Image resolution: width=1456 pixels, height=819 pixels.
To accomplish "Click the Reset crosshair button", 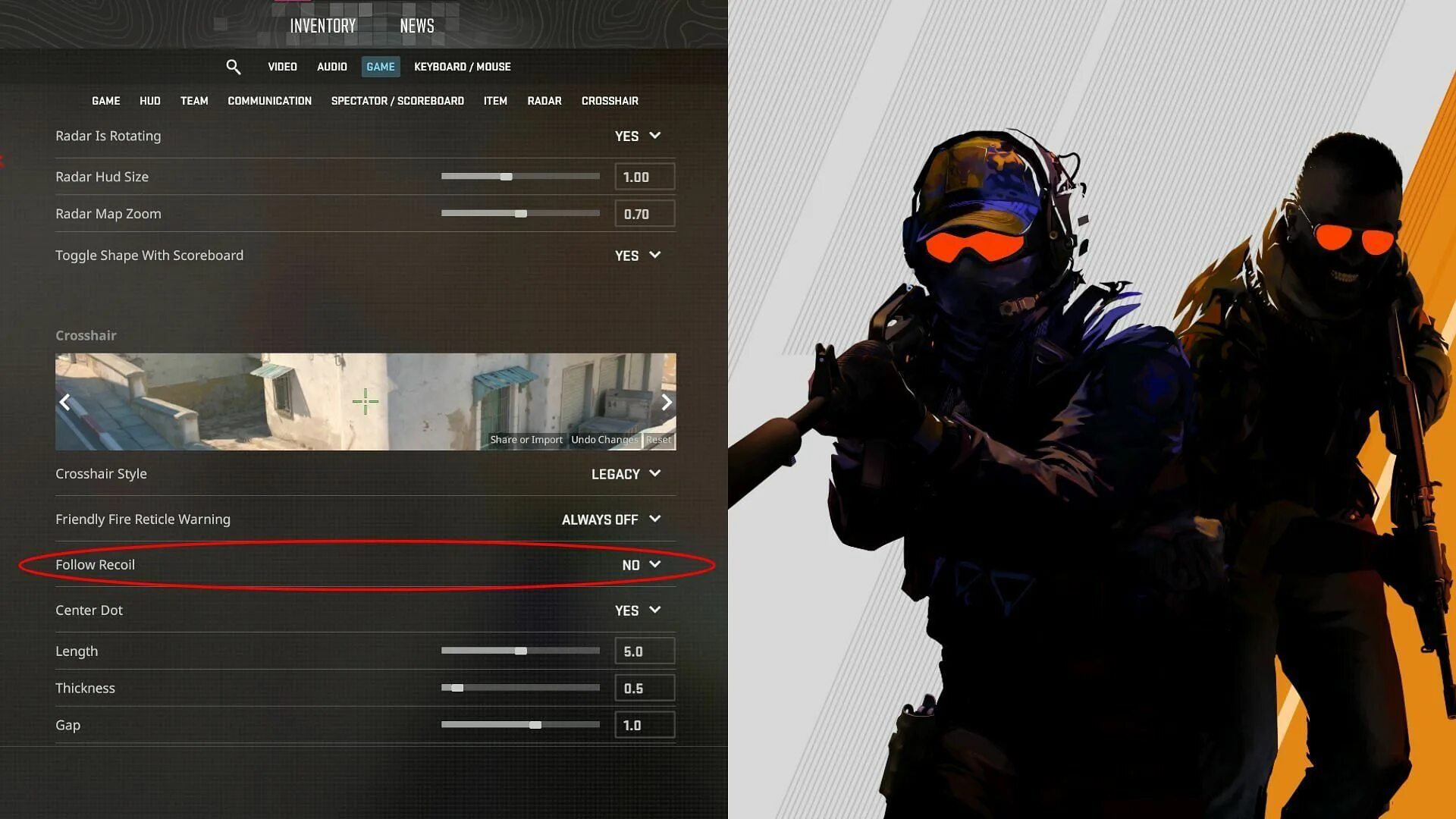I will tap(658, 440).
